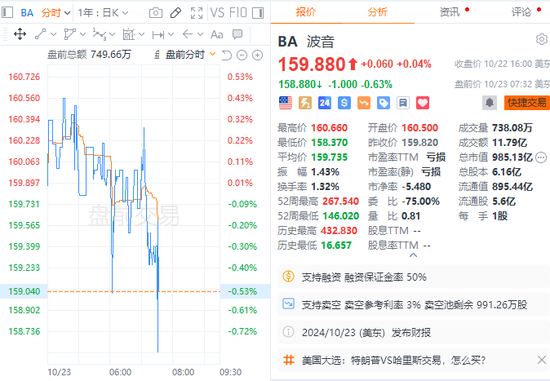The height and width of the screenshot is (381, 550).
Task: Click the blue dollar sign icon
Action: click(x=344, y=103)
